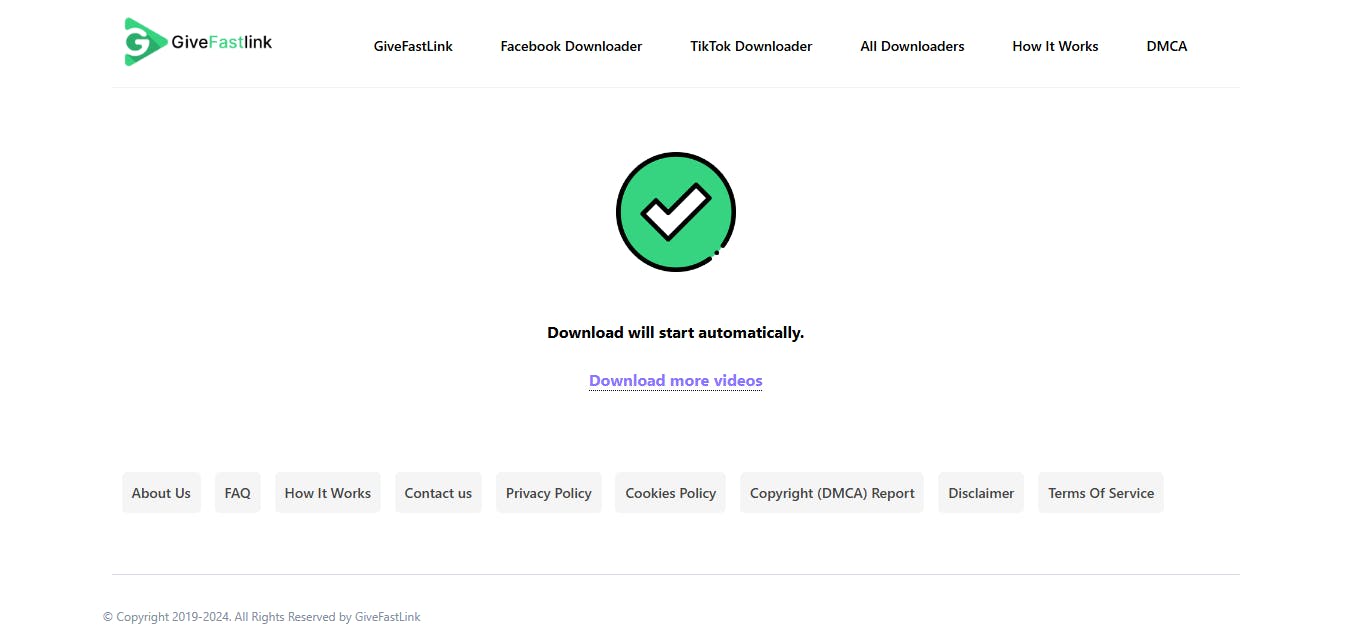View the Privacy Policy page from footer
Screen dimensions: 1349x638
click(549, 493)
